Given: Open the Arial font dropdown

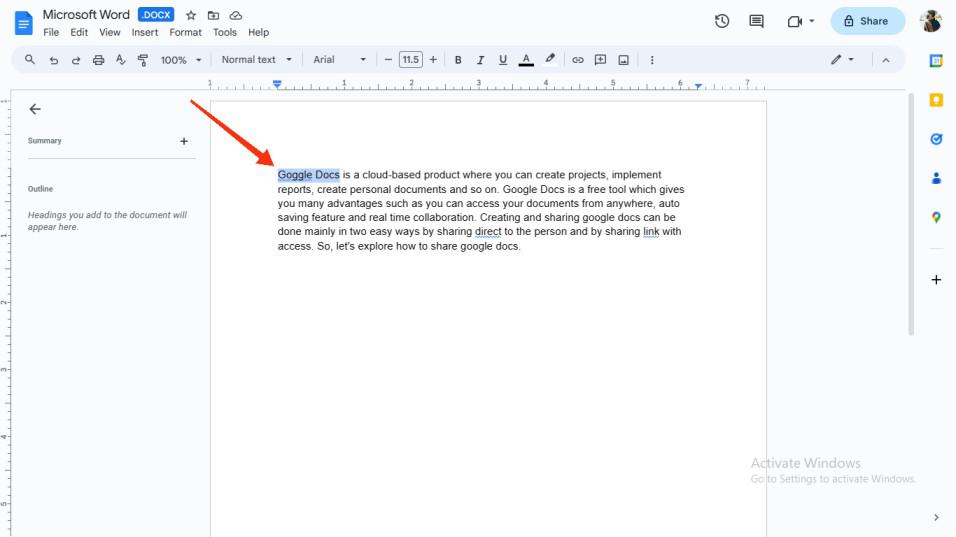Looking at the screenshot, I should (339, 60).
